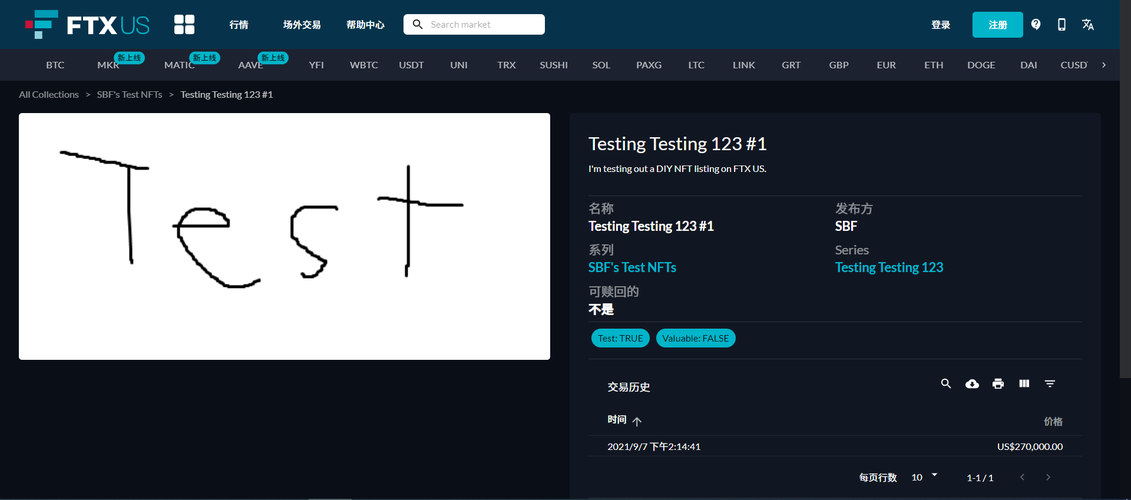Click the US$270,000.00 price cell
This screenshot has width=1131, height=500.
pos(1030,447)
